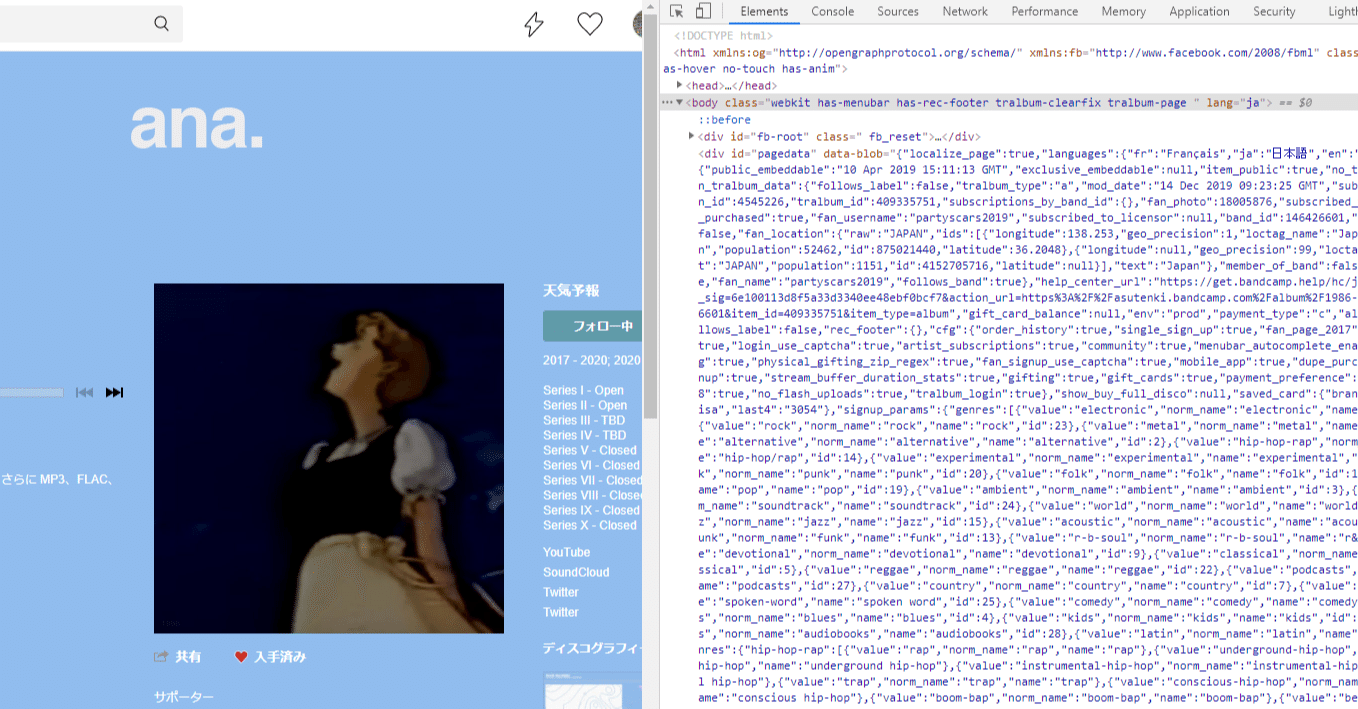Click the audio progress bar
The height and width of the screenshot is (709, 1358).
pyautogui.click(x=32, y=392)
